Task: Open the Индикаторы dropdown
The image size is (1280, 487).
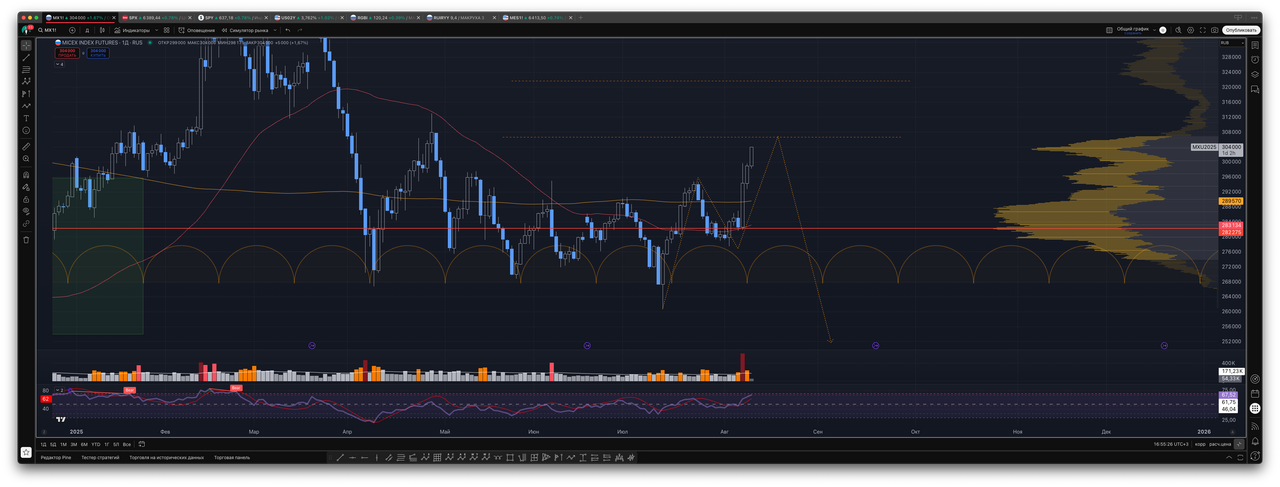Action: coord(130,30)
